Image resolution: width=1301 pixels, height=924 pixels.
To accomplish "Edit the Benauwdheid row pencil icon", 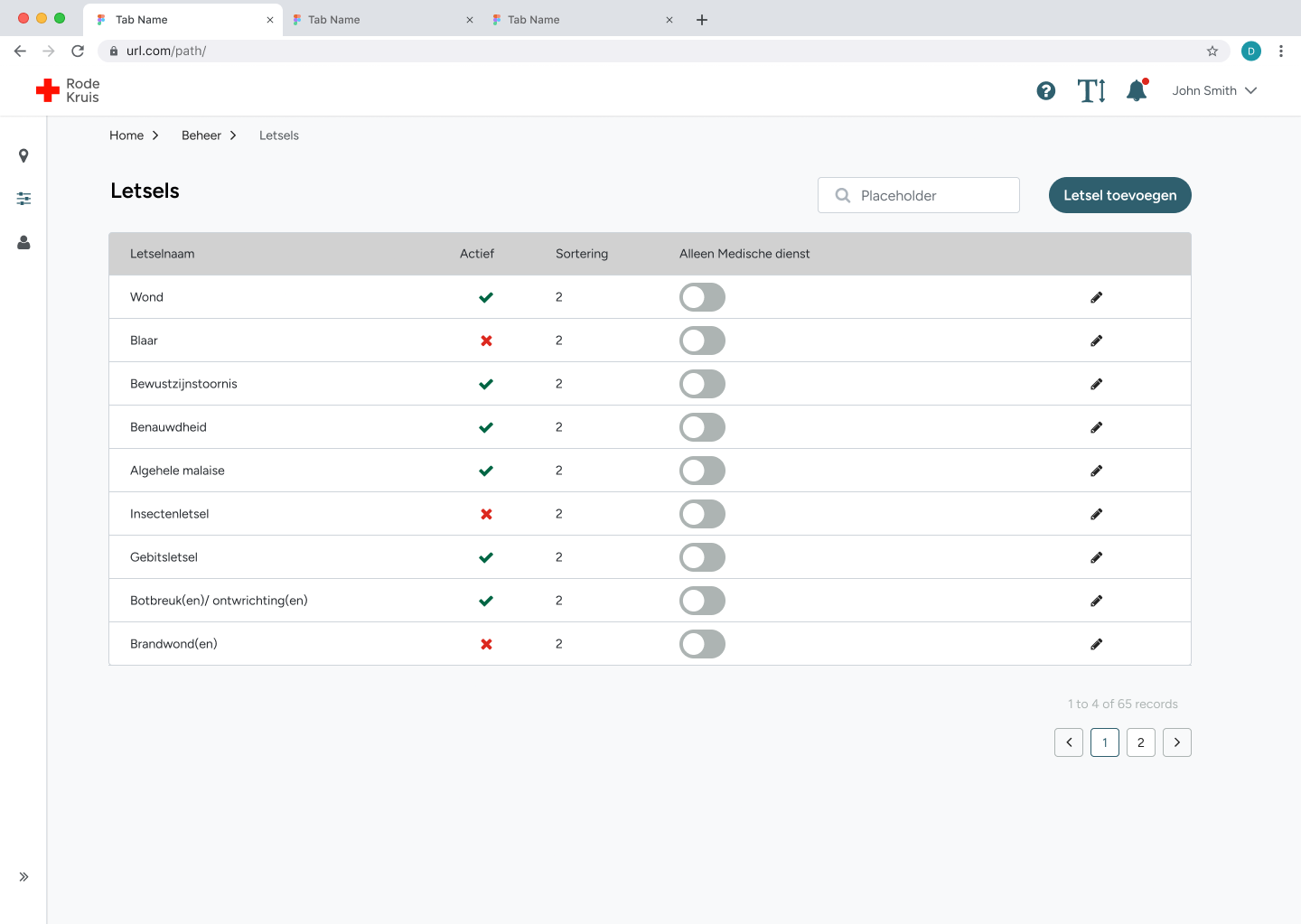I will click(x=1096, y=427).
